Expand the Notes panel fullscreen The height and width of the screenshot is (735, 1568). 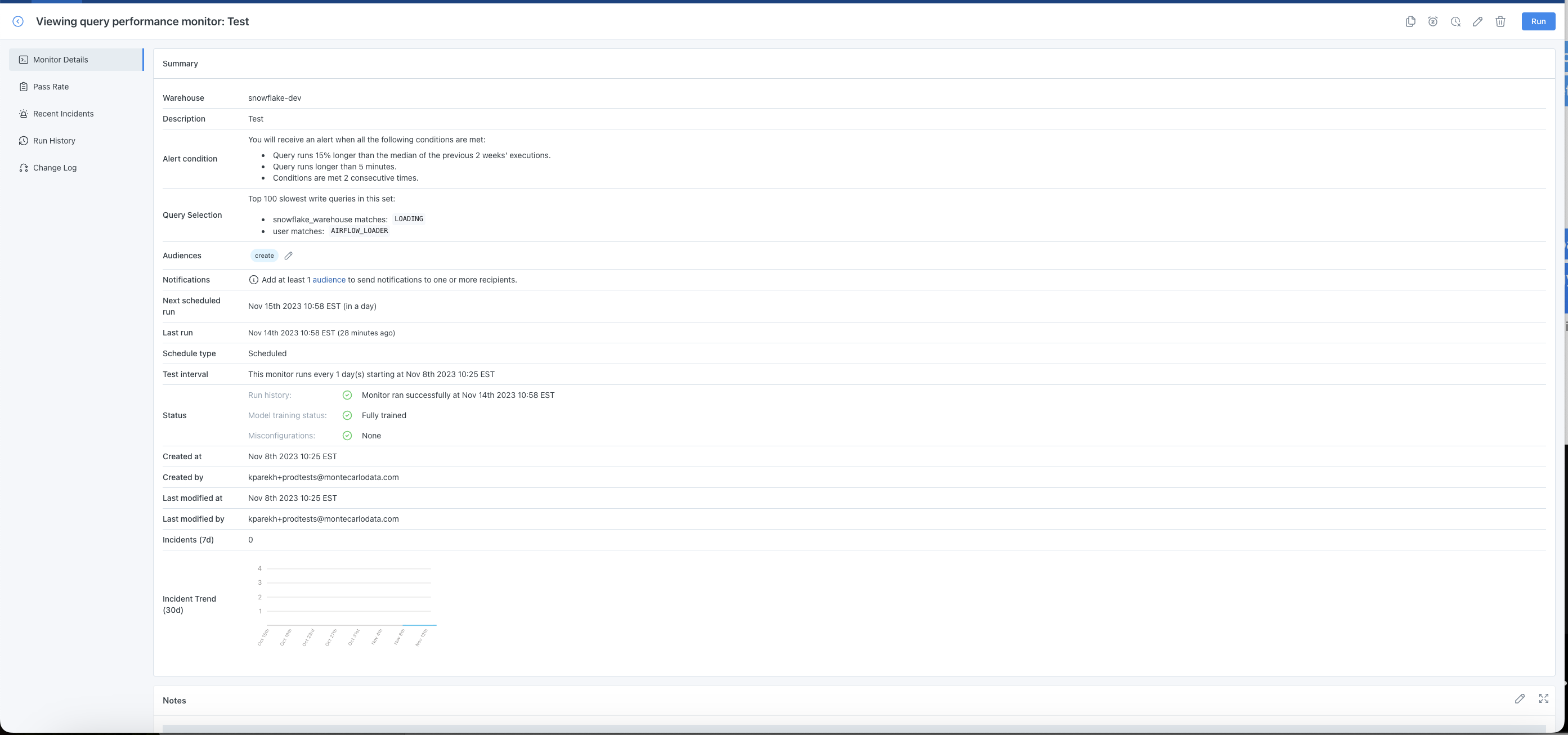coord(1544,698)
